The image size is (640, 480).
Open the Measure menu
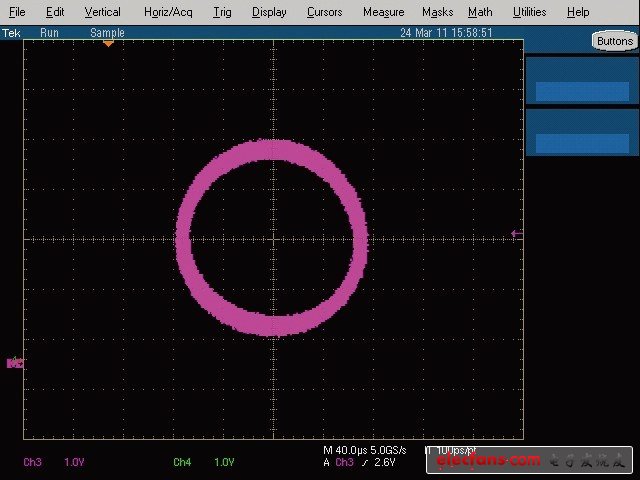click(383, 12)
